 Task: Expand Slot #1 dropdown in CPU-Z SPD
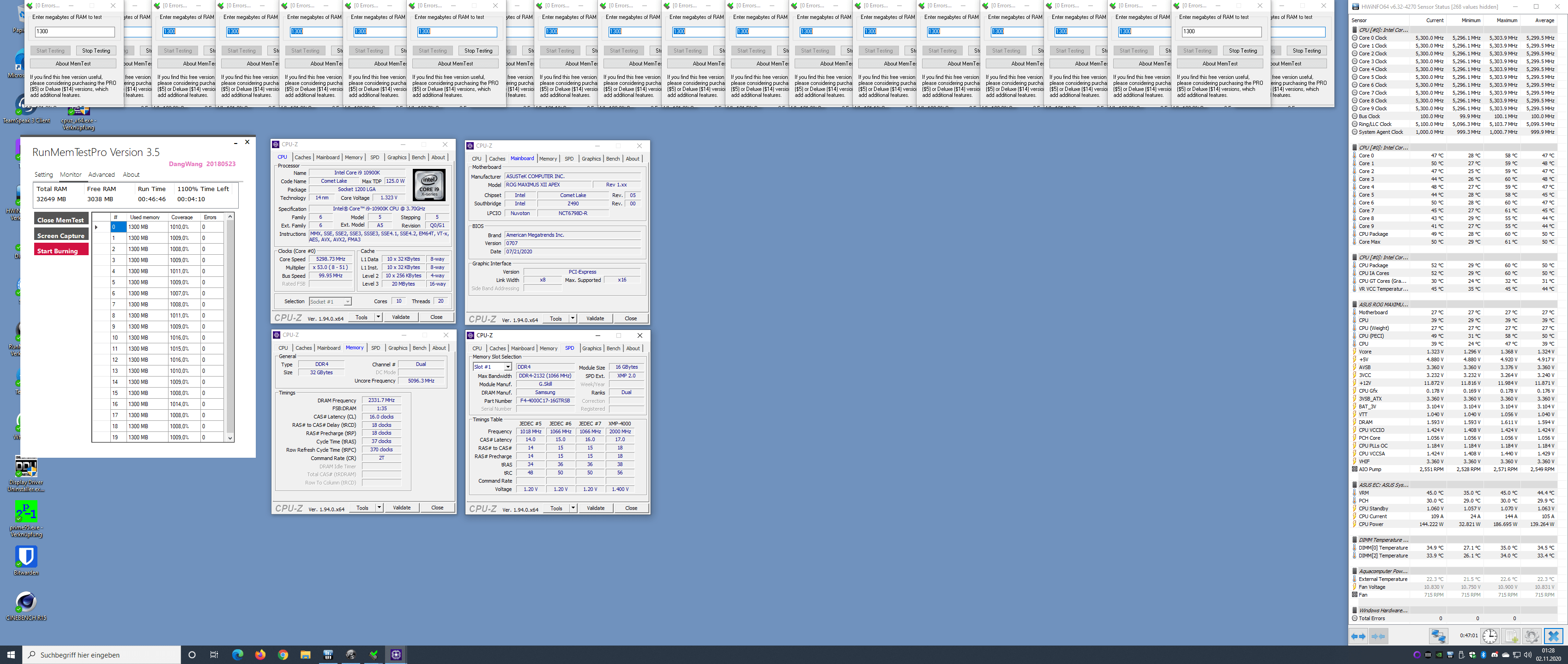(507, 367)
